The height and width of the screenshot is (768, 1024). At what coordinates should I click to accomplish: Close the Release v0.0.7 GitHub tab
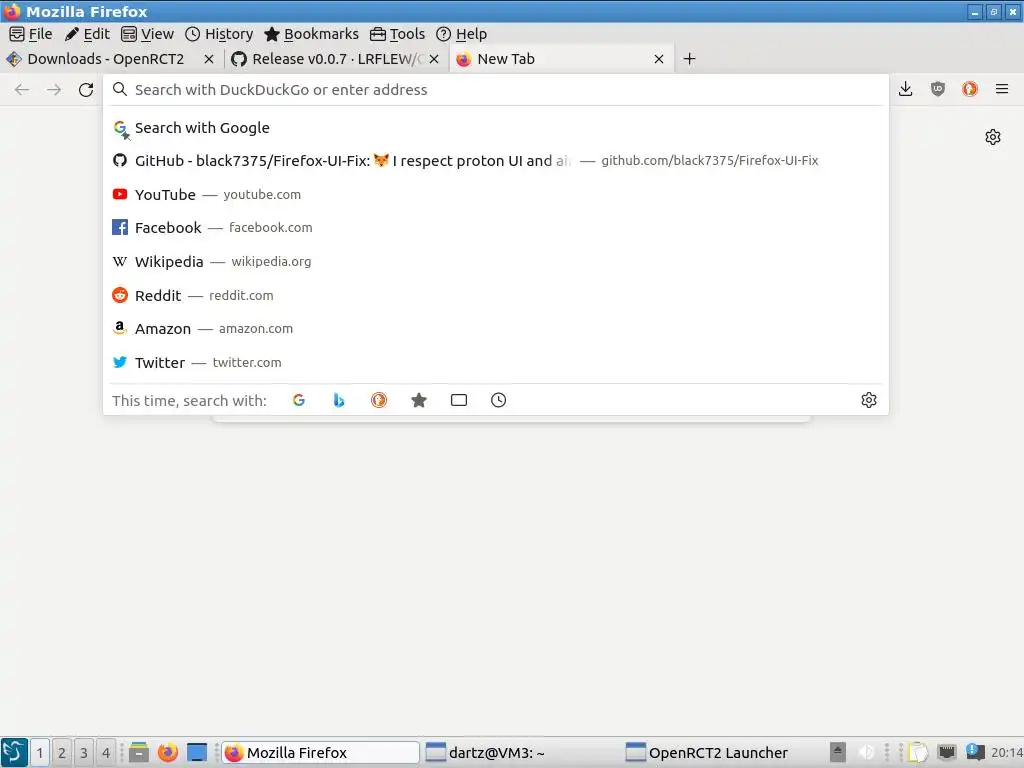point(434,59)
